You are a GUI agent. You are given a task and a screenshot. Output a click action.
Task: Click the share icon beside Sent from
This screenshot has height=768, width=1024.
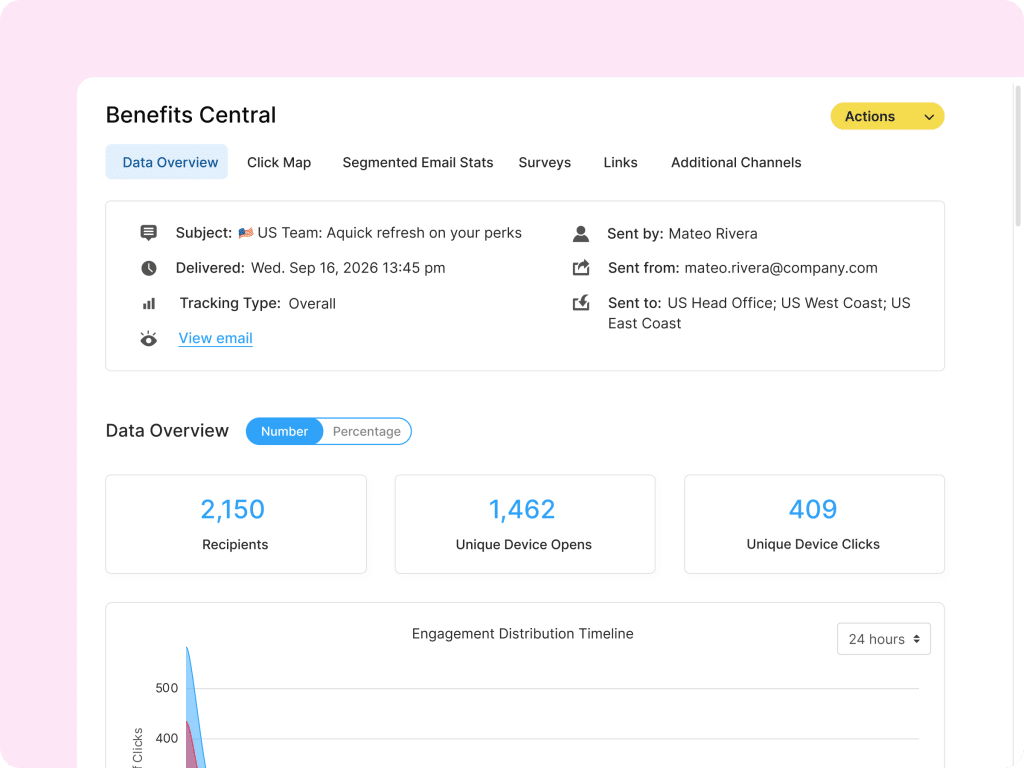point(581,267)
